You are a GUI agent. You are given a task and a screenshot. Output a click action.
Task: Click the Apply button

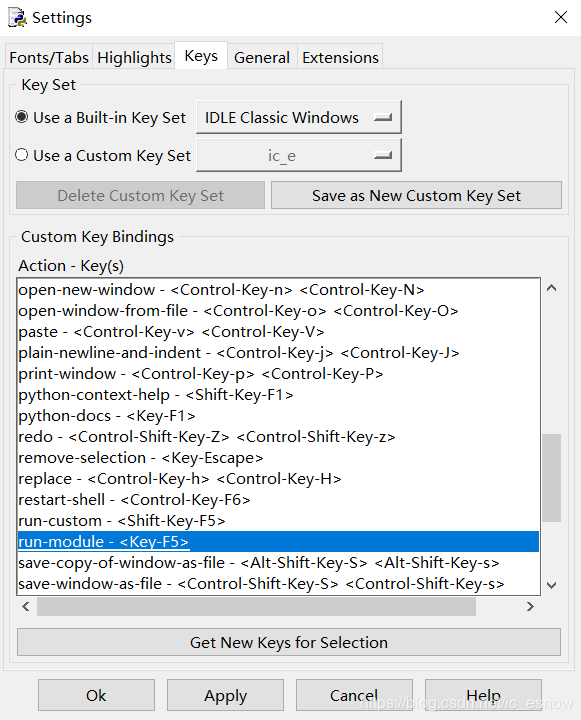(x=226, y=695)
